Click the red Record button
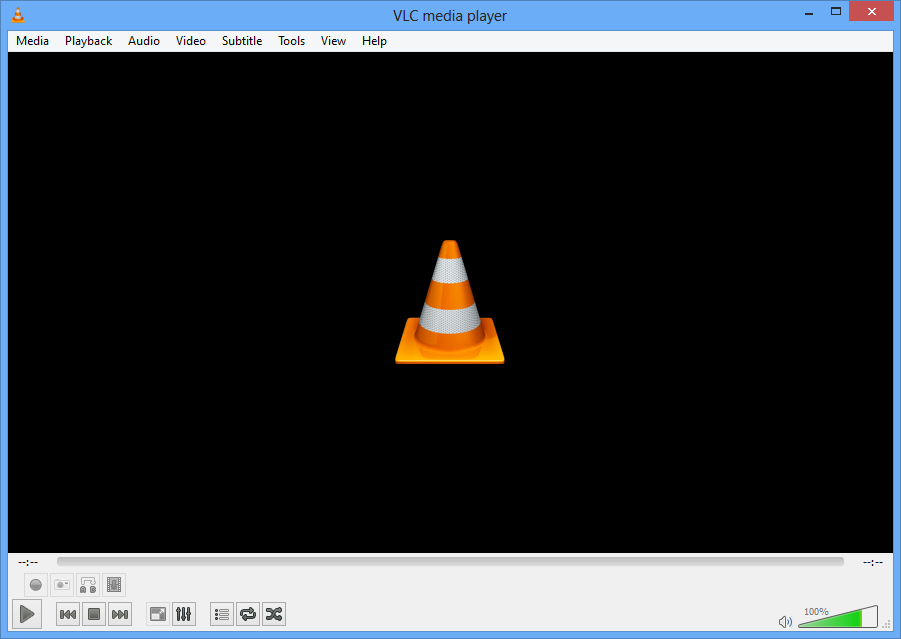Viewport: 901px width, 639px height. 36,585
